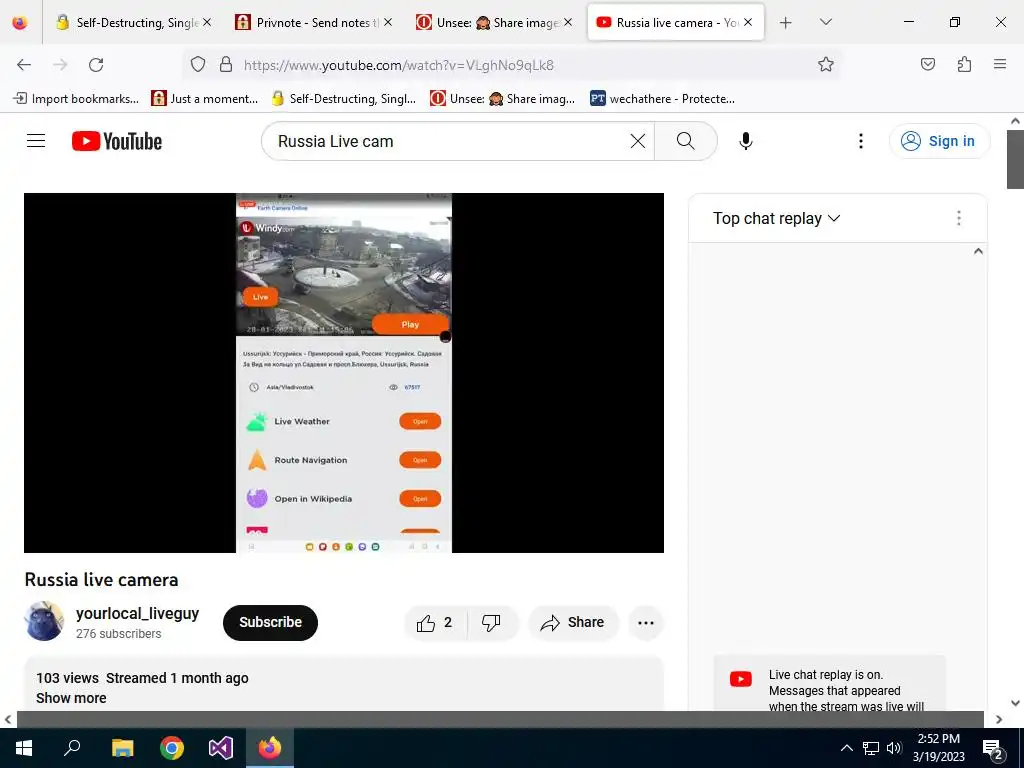Image resolution: width=1024 pixels, height=768 pixels.
Task: Open File Explorer from taskbar
Action: (x=122, y=748)
